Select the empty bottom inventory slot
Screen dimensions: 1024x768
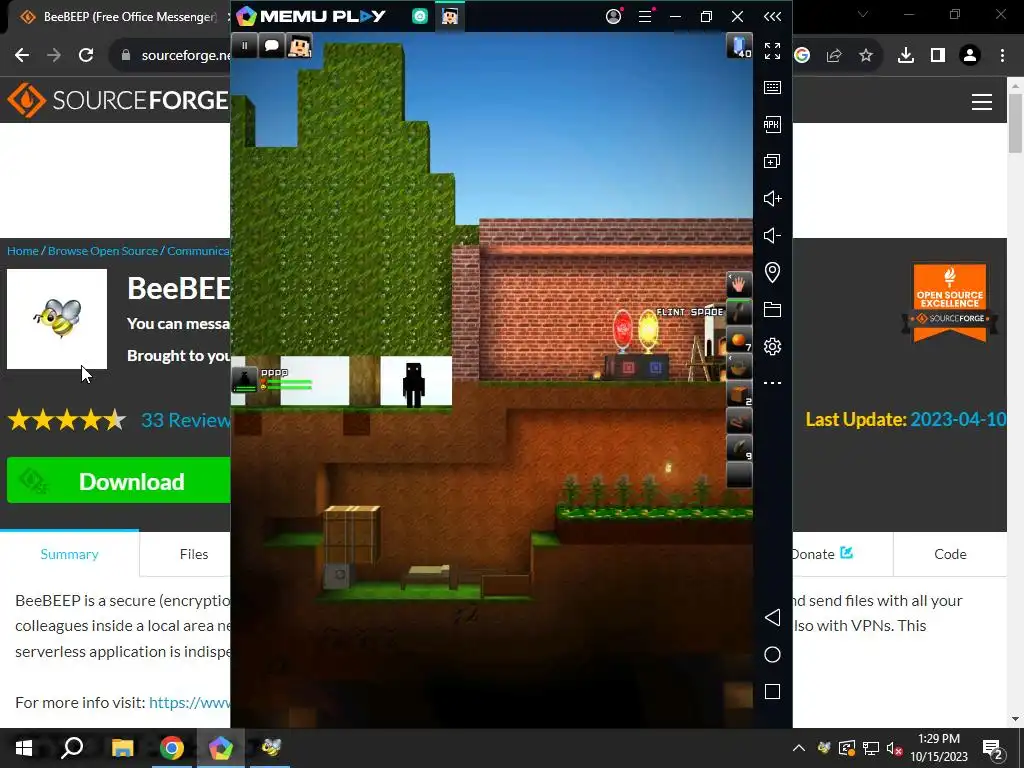click(x=739, y=475)
